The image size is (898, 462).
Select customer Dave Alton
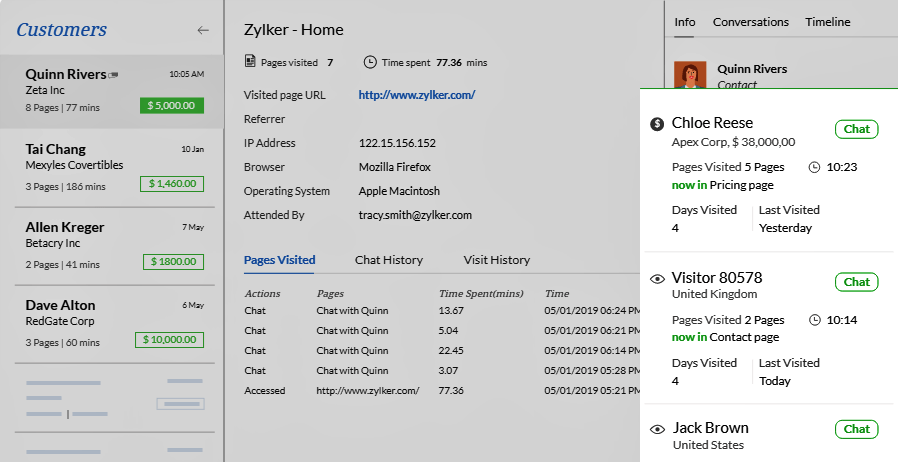tap(115, 323)
